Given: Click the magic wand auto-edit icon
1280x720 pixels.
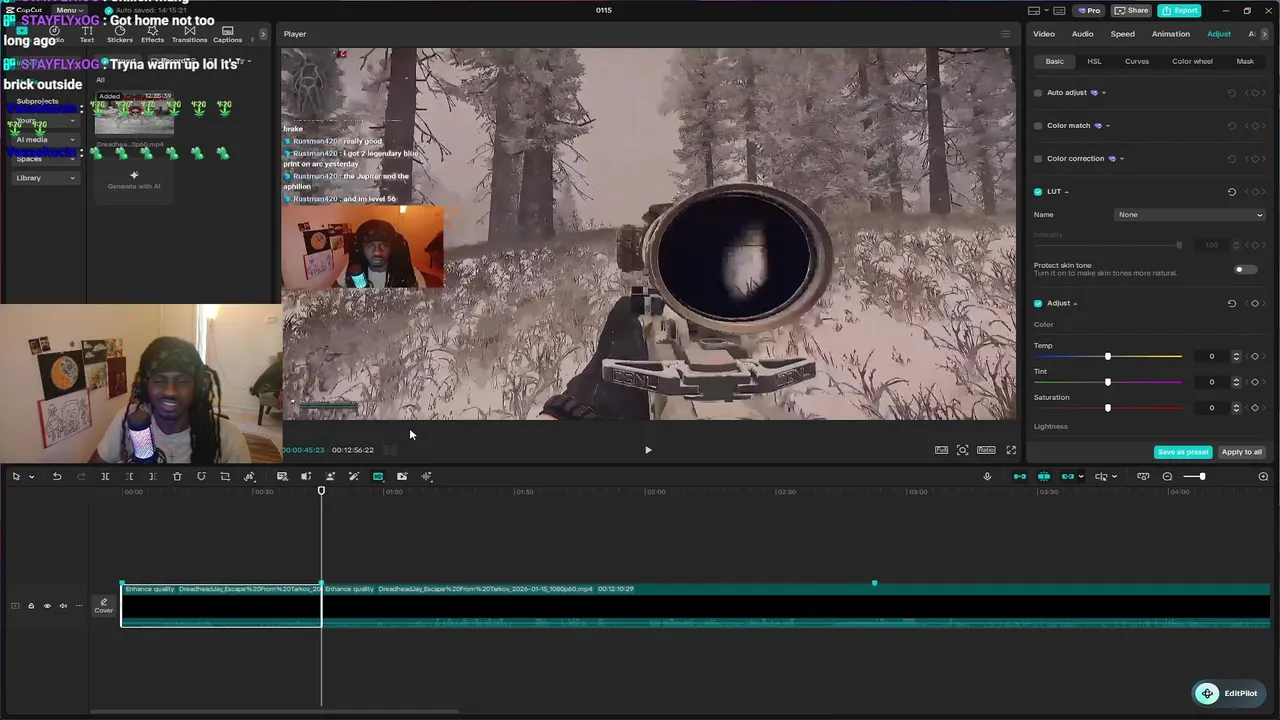Looking at the screenshot, I should click(x=354, y=477).
